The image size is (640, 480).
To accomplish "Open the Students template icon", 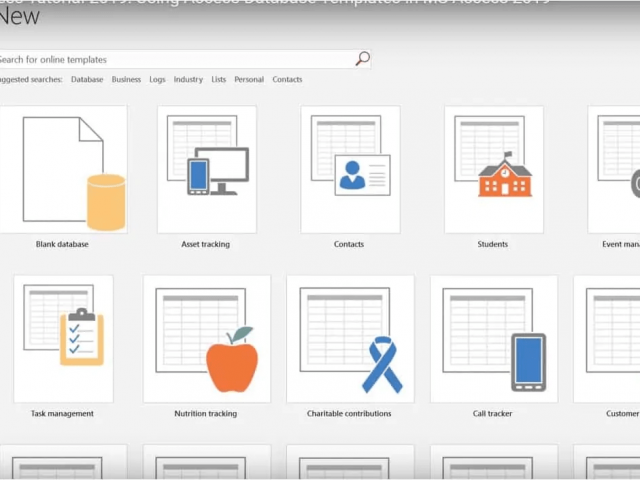I will coord(493,170).
